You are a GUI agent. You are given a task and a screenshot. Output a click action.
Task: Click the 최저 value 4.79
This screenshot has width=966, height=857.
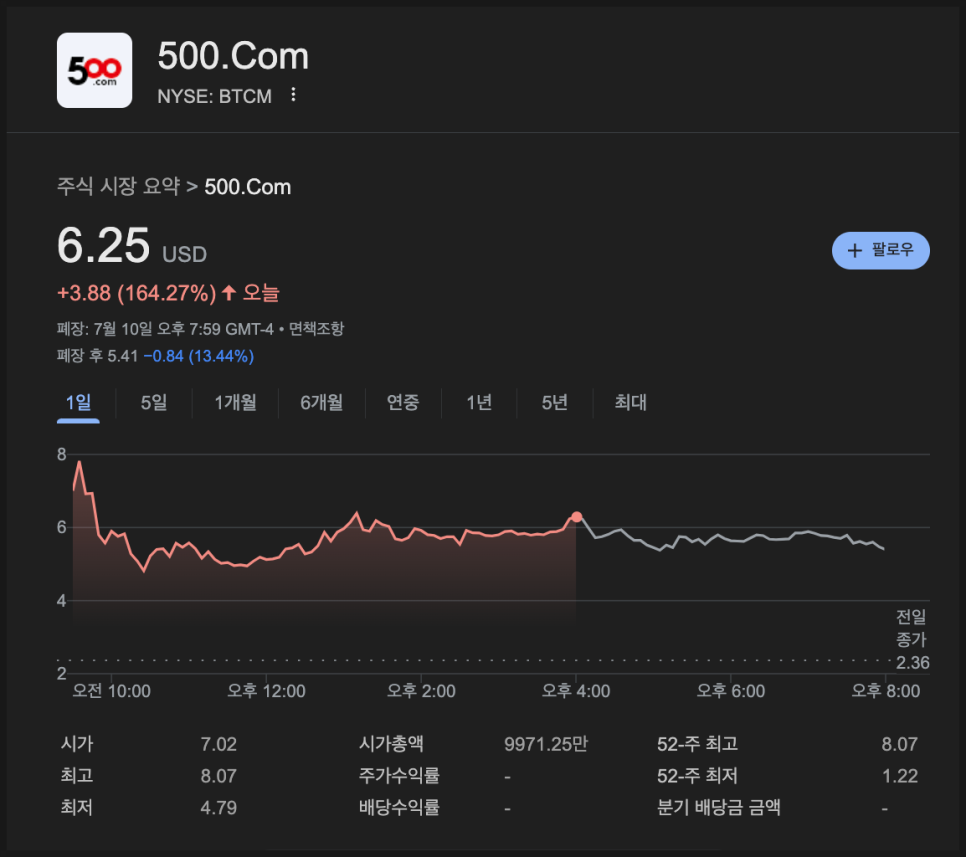pos(219,808)
